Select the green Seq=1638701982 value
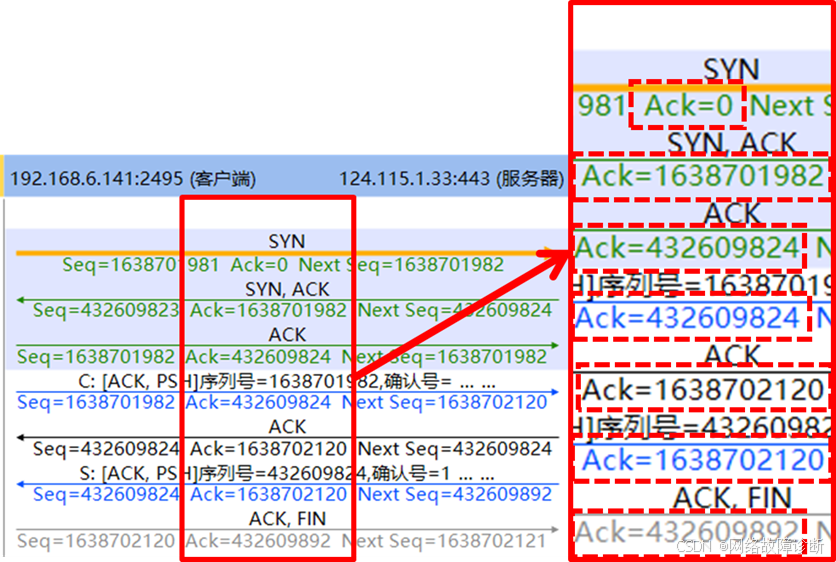Viewport: 836px width, 562px height. (x=96, y=357)
